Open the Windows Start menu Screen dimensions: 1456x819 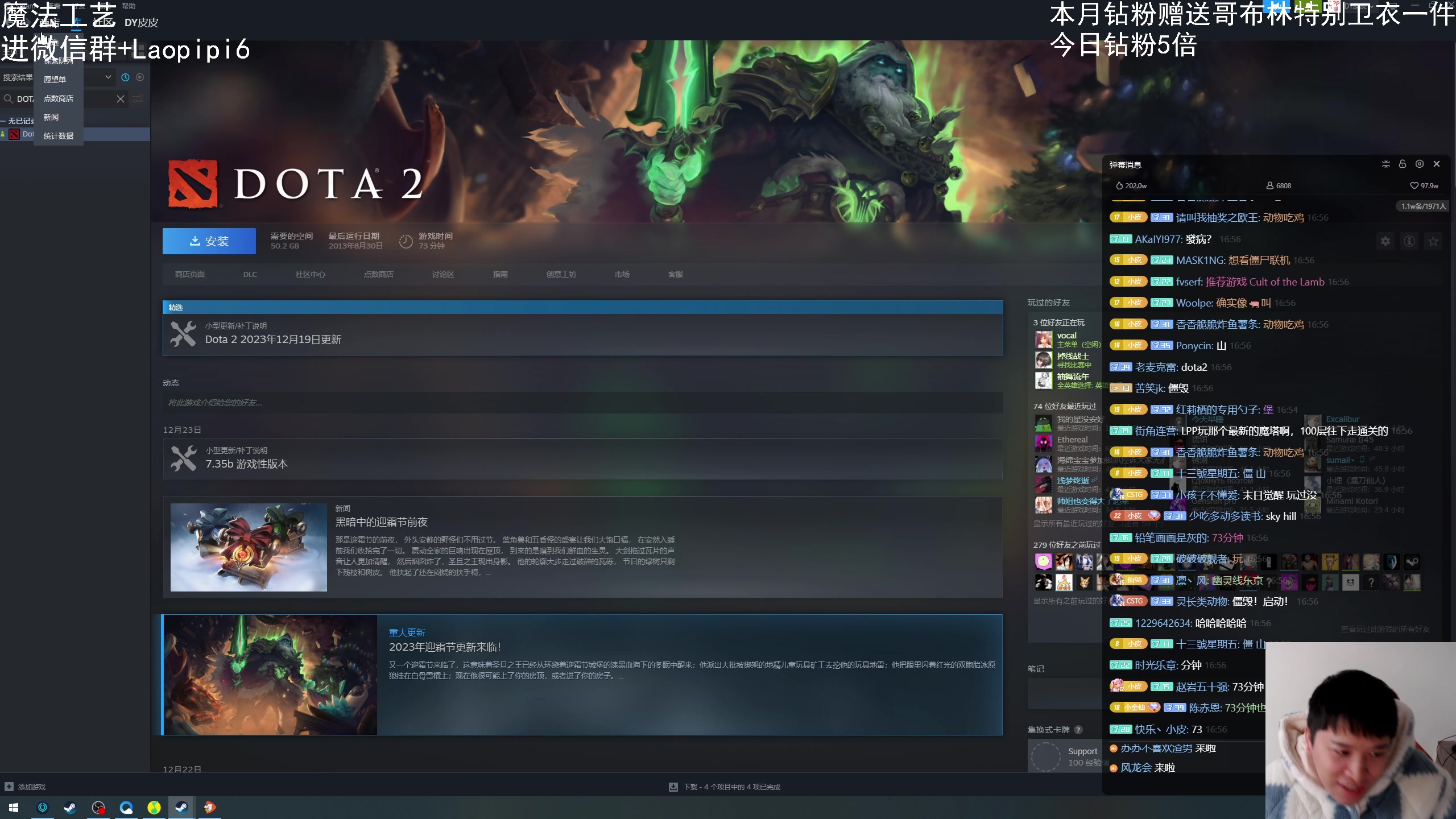14,808
